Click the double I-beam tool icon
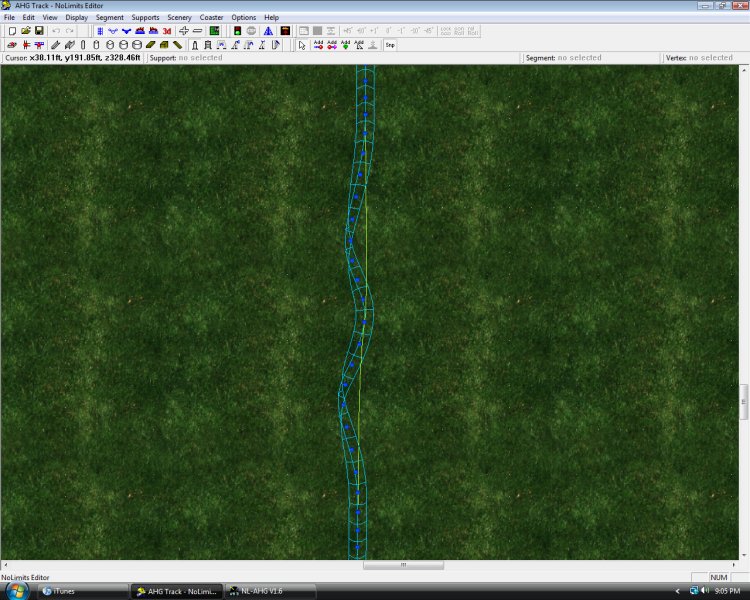Image resolution: width=750 pixels, height=600 pixels. point(69,45)
